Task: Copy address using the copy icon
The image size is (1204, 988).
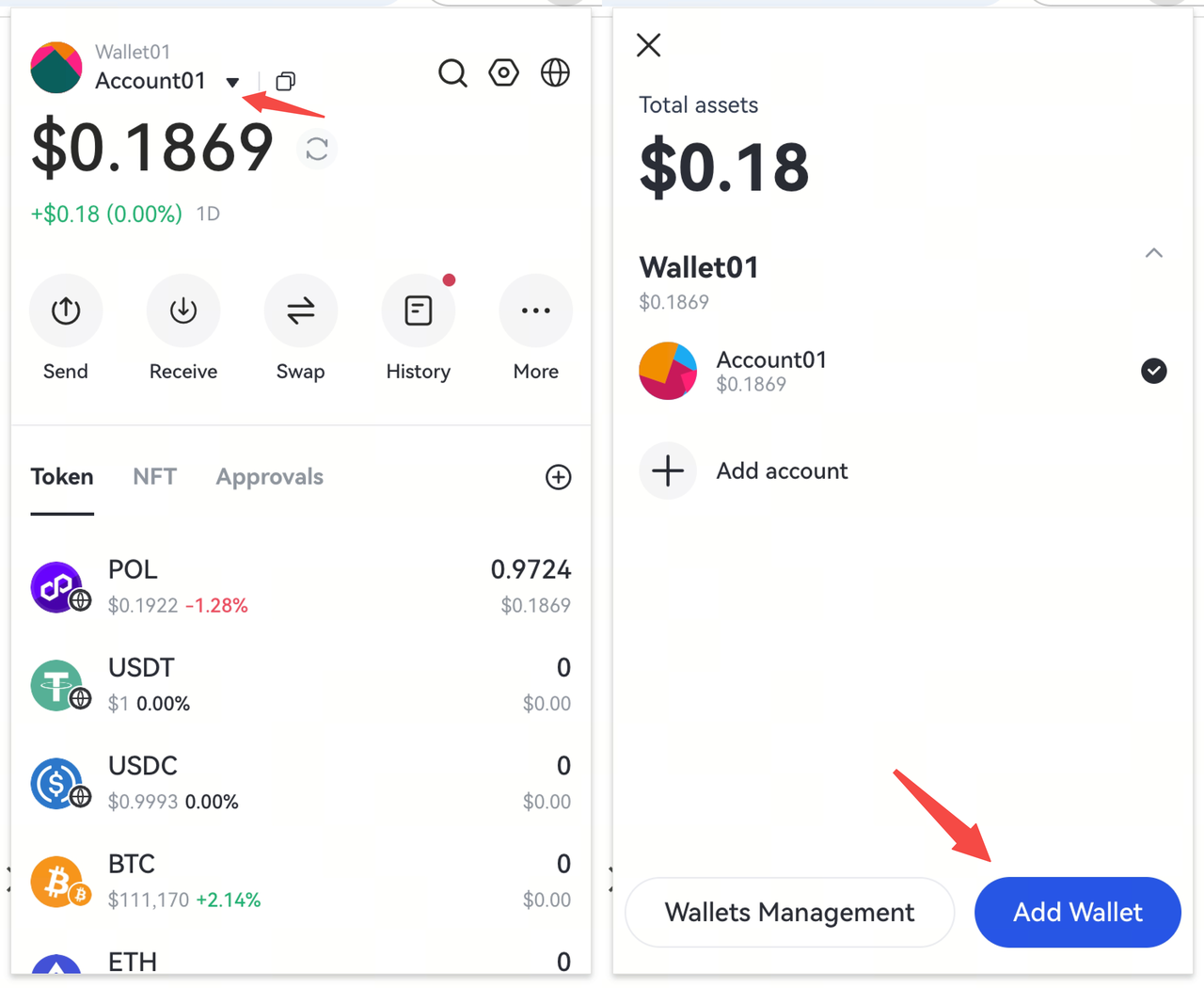Action: 285,82
